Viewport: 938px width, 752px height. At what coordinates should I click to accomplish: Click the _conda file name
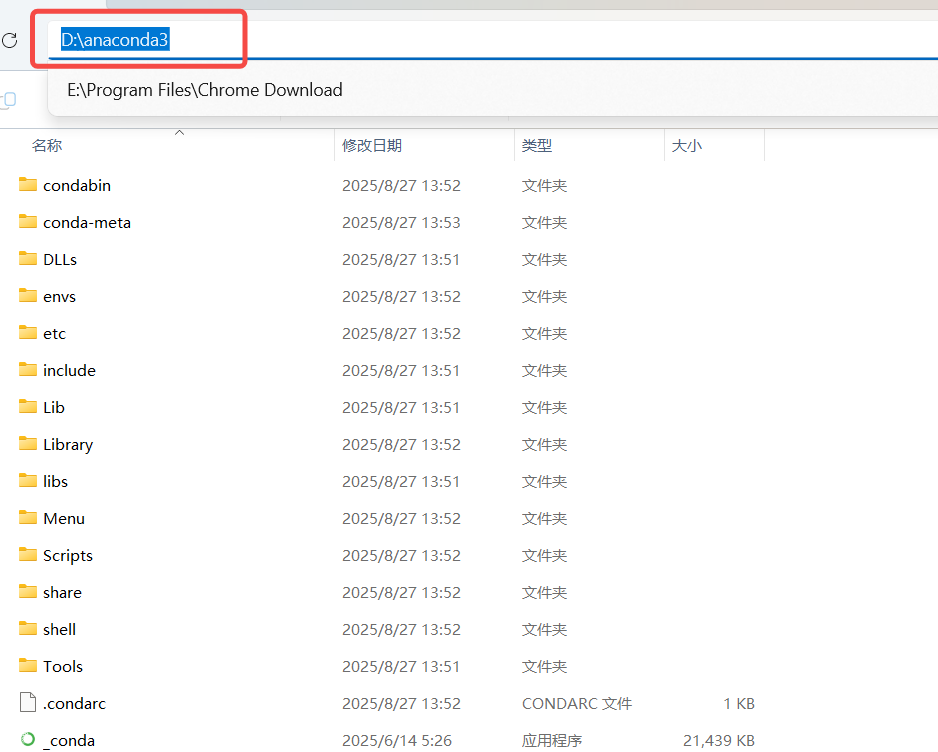(x=69, y=741)
